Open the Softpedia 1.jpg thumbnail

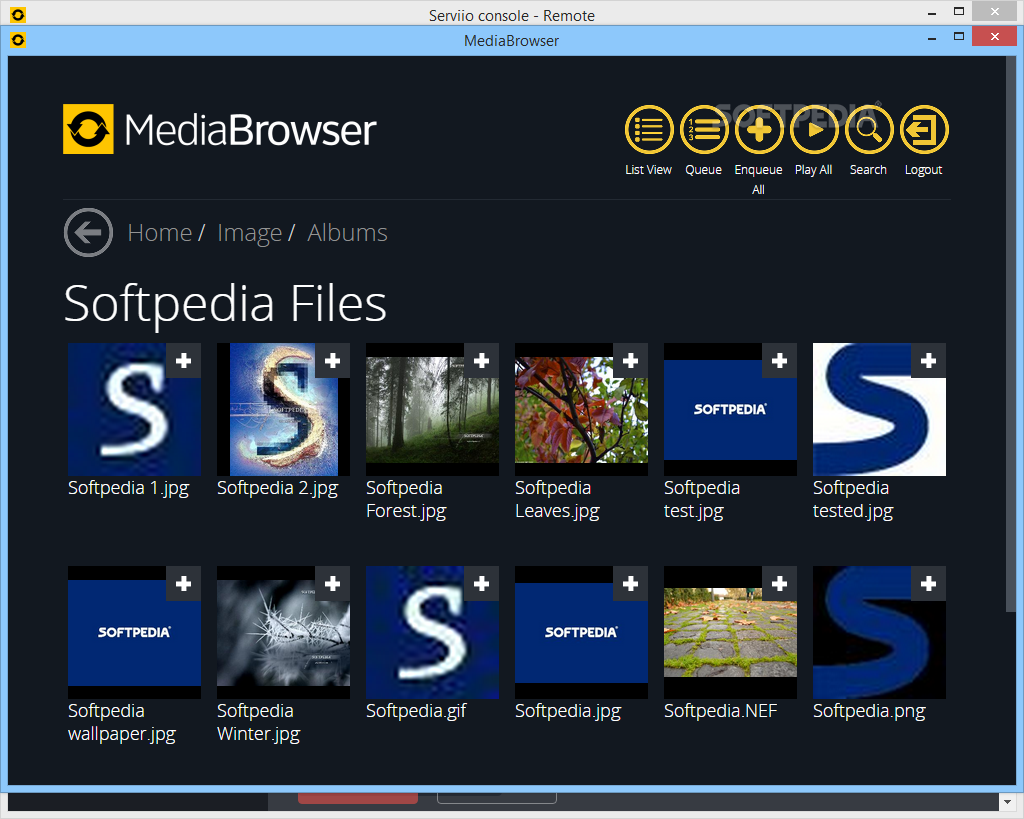pos(135,410)
